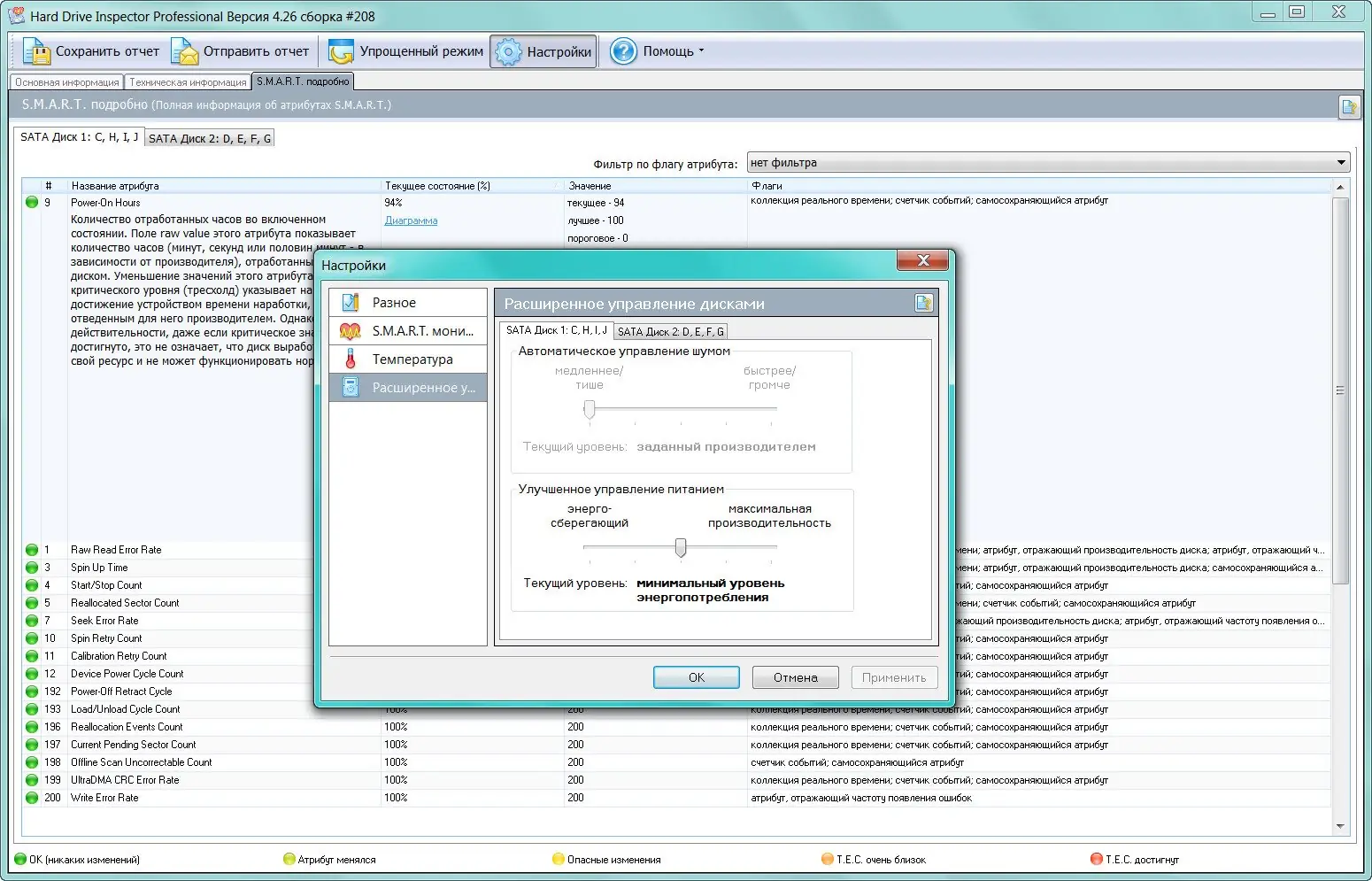Viewport: 1372px width, 881px height.
Task: Switch to Основная информация tab
Action: tap(67, 82)
